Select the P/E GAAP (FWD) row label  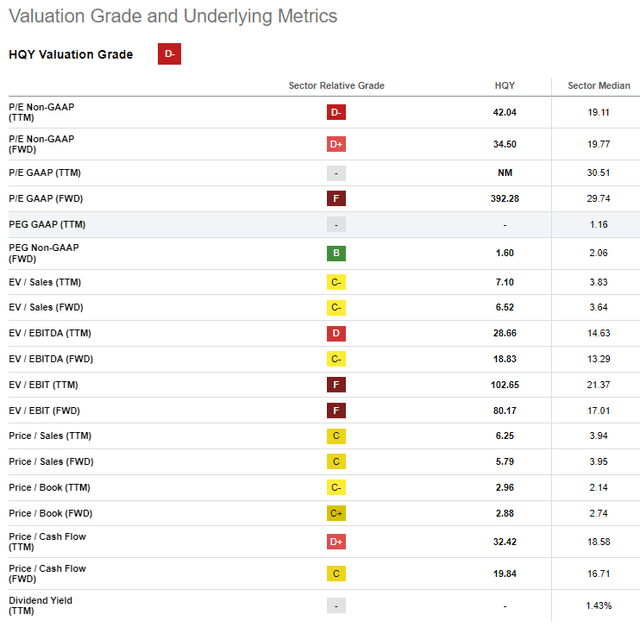46,198
